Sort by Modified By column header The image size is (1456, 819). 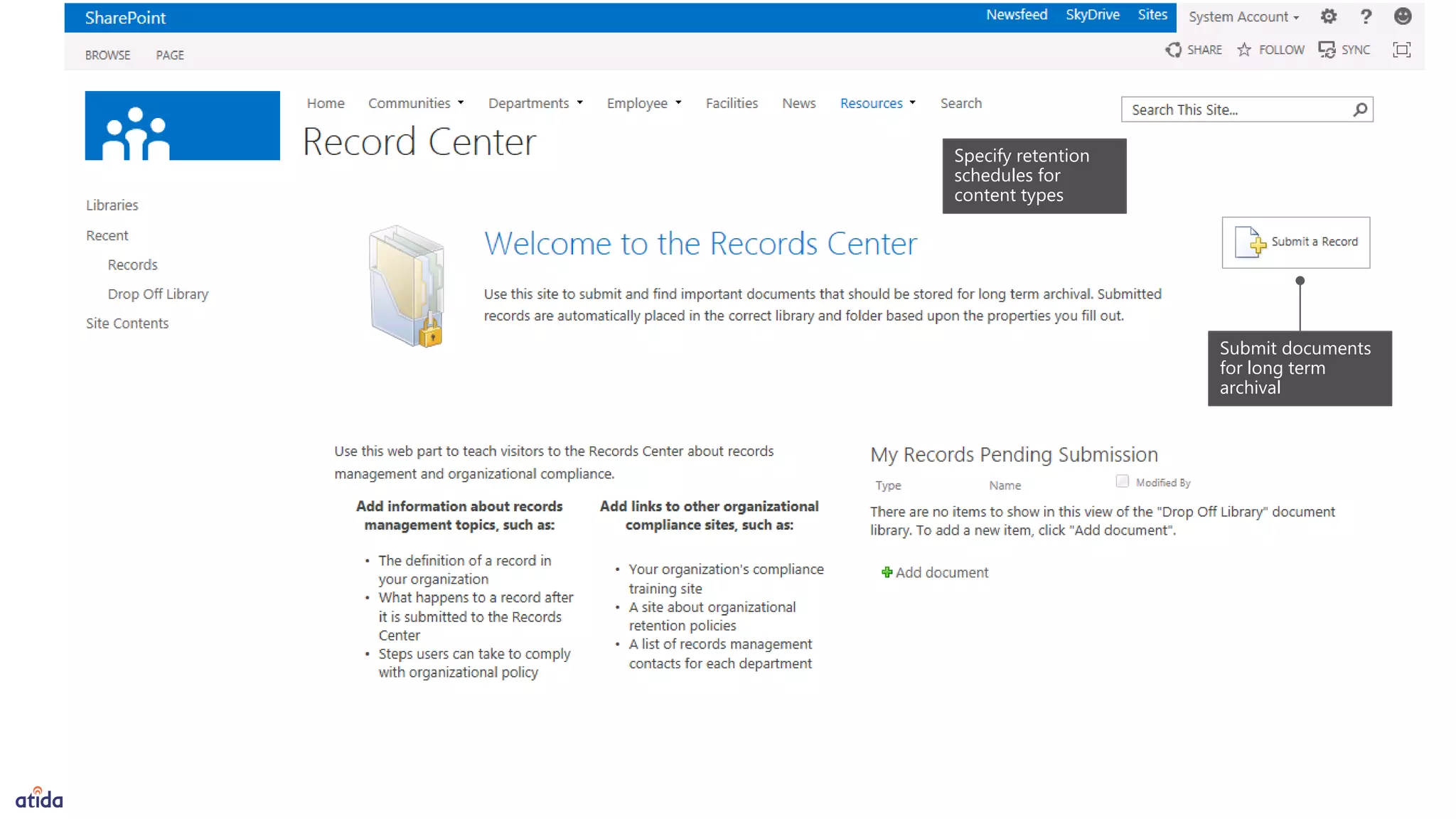1163,483
